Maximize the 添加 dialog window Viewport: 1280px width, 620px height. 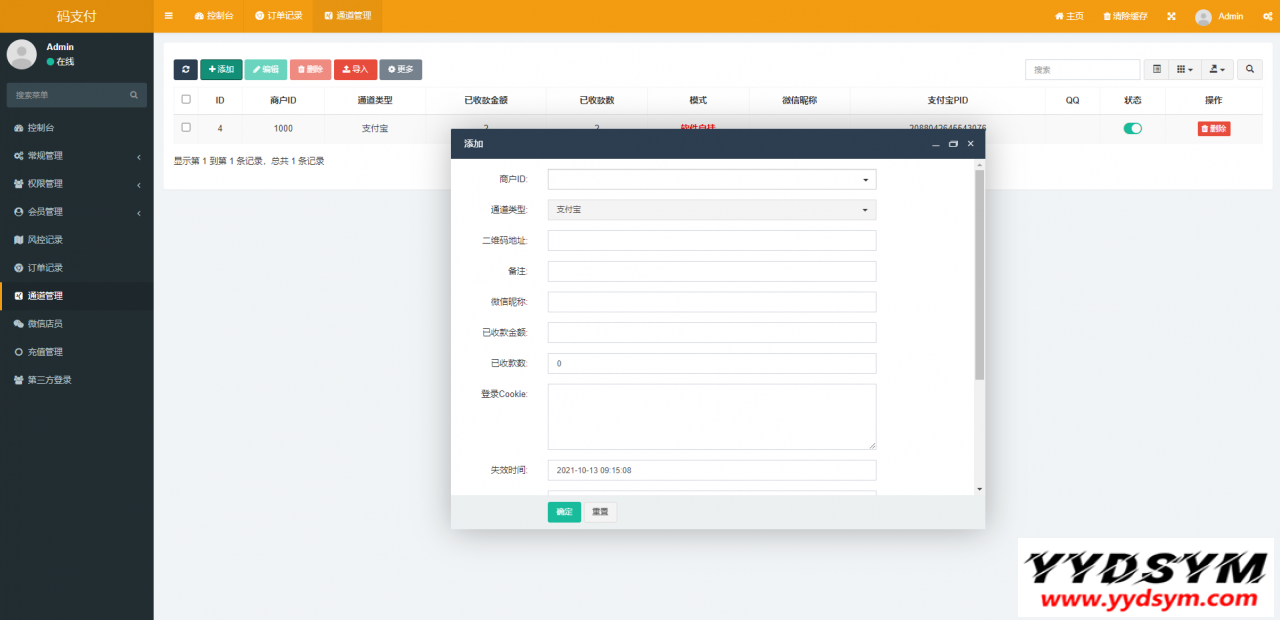point(953,144)
